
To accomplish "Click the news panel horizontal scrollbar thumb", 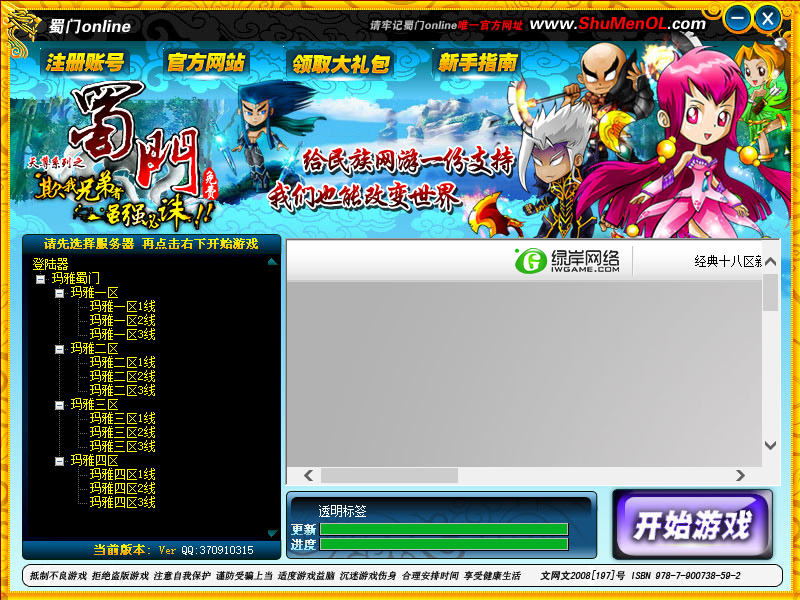I will [x=389, y=476].
